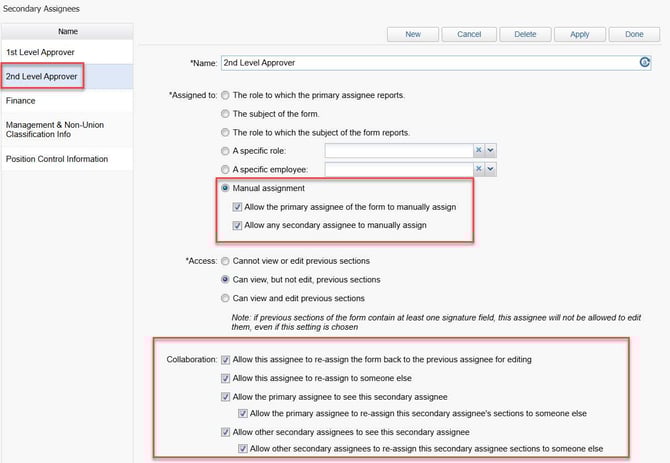
Task: Click the Delete button
Action: (x=525, y=34)
